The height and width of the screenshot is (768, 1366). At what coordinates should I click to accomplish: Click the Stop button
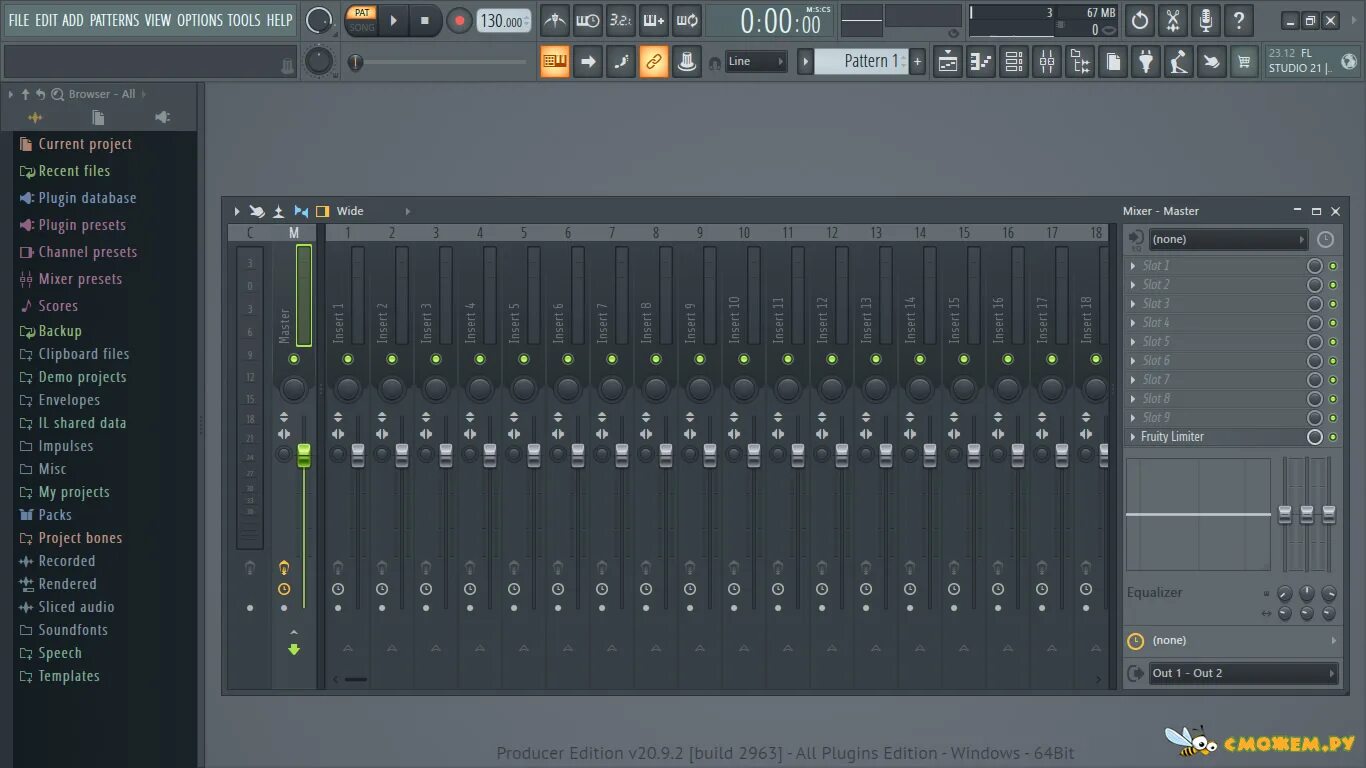pyautogui.click(x=425, y=20)
